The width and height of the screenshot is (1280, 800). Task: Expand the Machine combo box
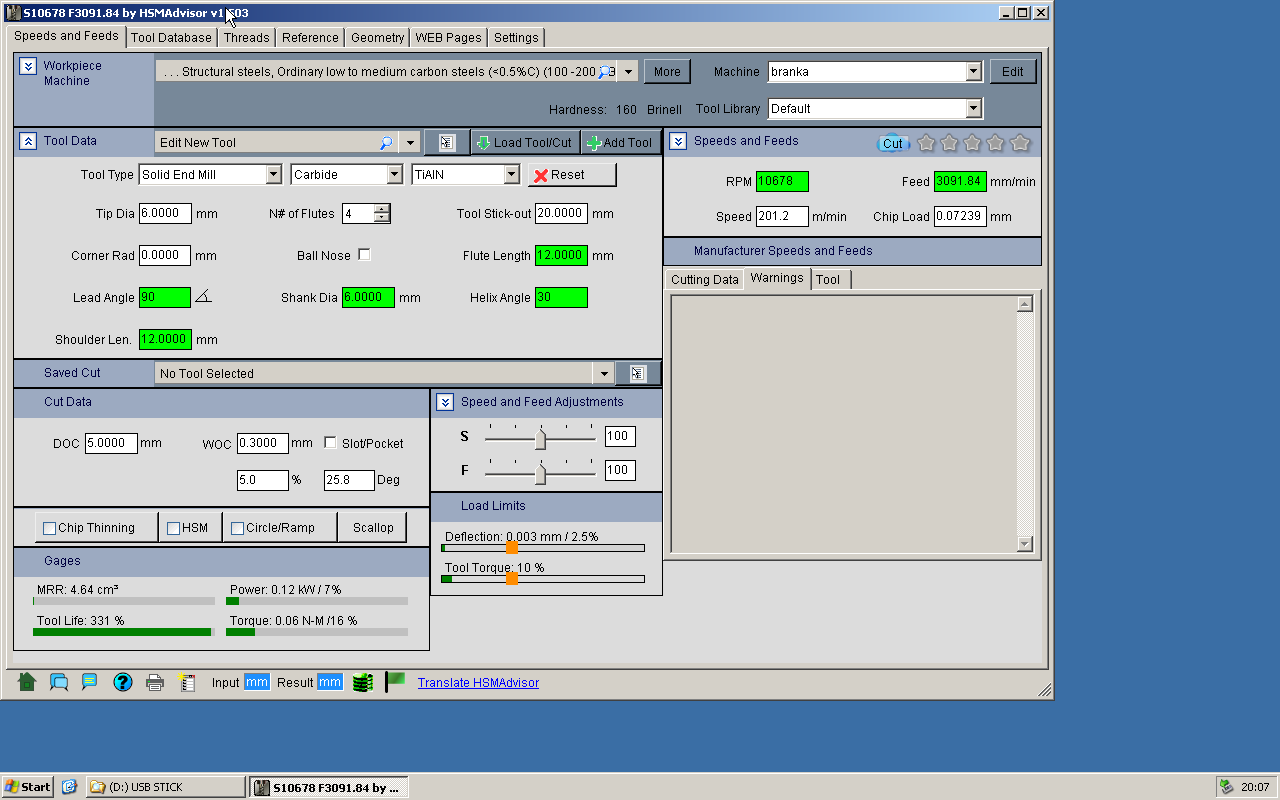coord(973,72)
